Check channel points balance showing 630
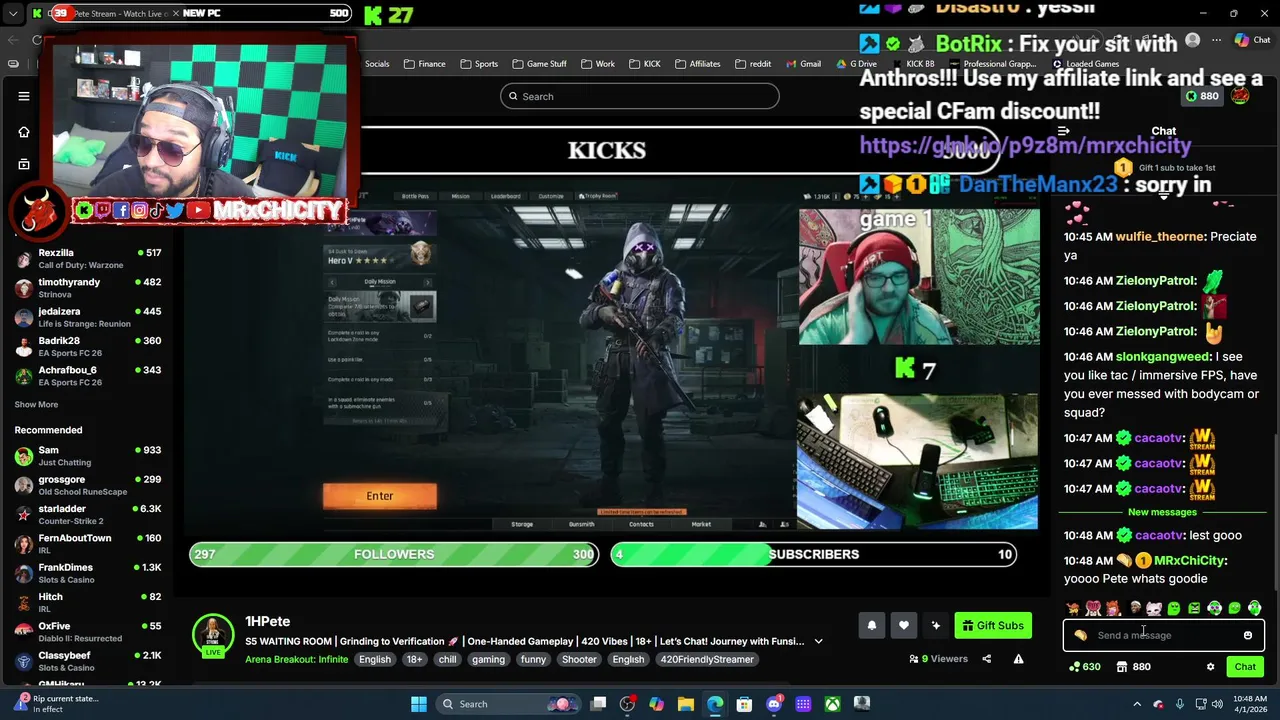 click(1085, 667)
